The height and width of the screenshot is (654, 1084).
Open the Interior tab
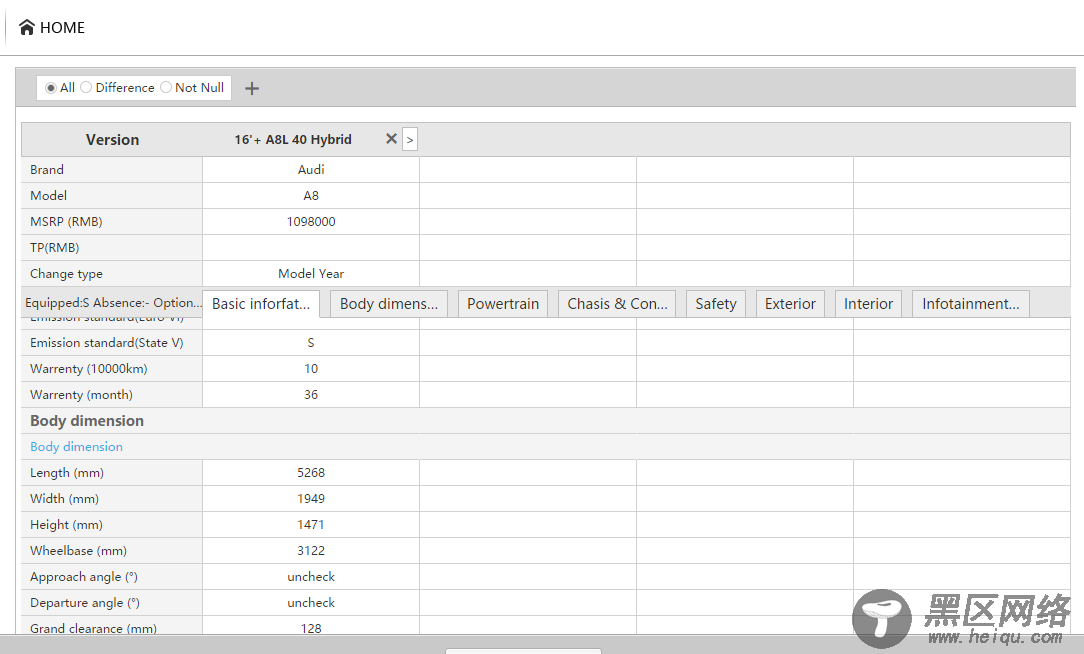point(868,304)
